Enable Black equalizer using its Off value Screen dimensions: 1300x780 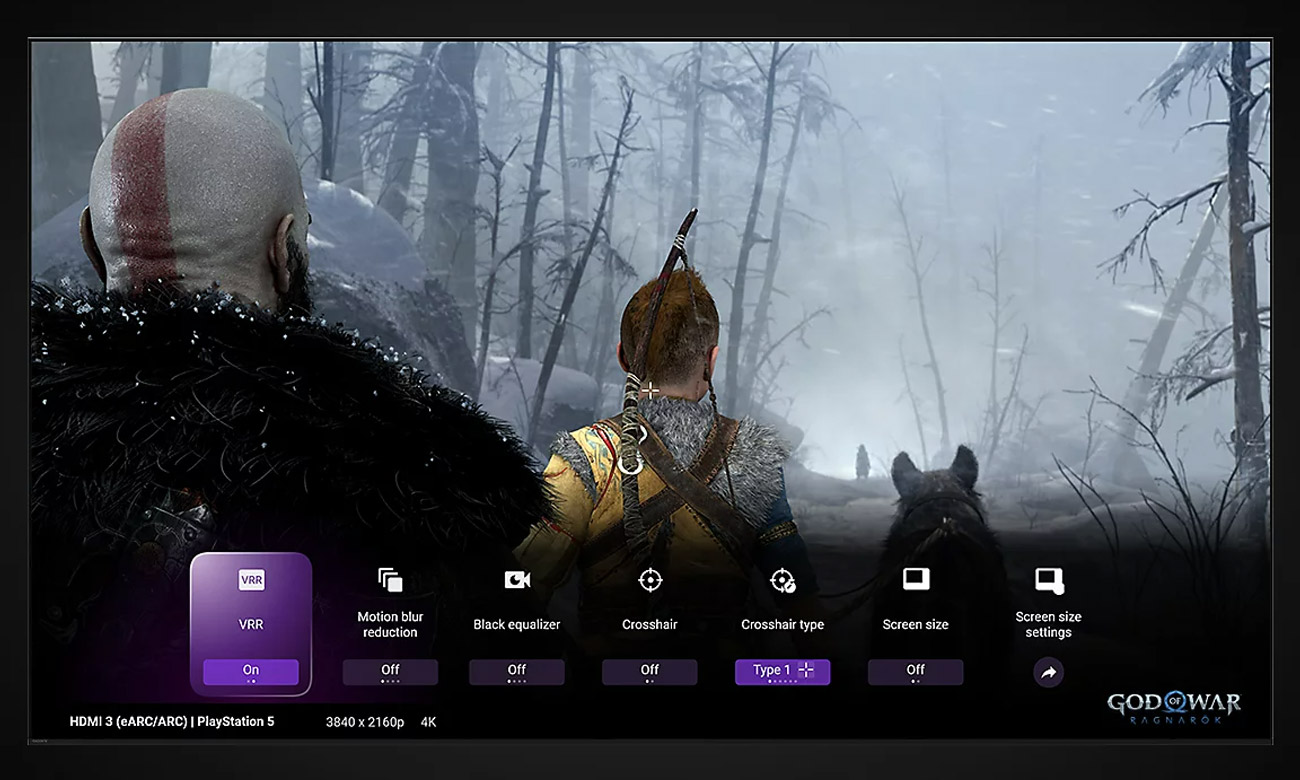516,671
